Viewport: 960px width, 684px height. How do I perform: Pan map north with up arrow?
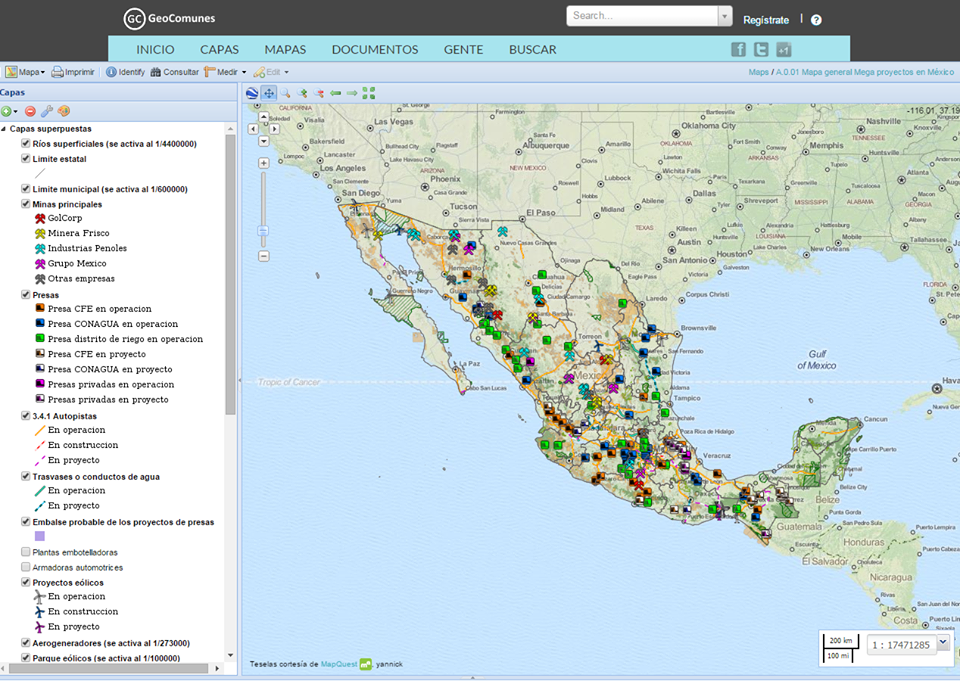click(264, 116)
